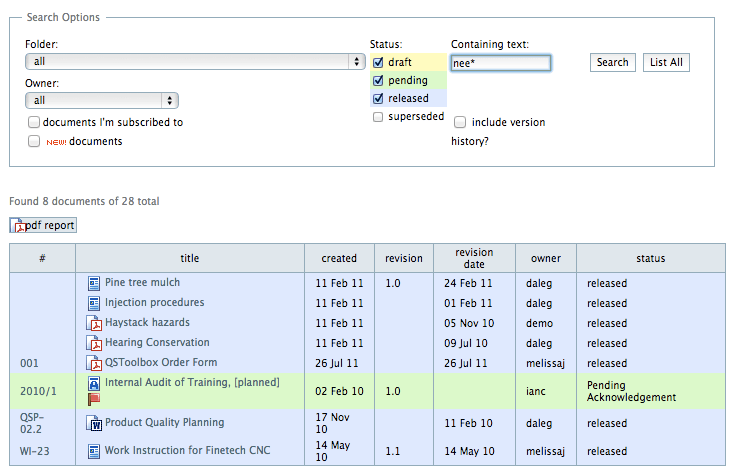Uncheck the pending status checkbox
This screenshot has height=473, width=736.
coord(378,81)
